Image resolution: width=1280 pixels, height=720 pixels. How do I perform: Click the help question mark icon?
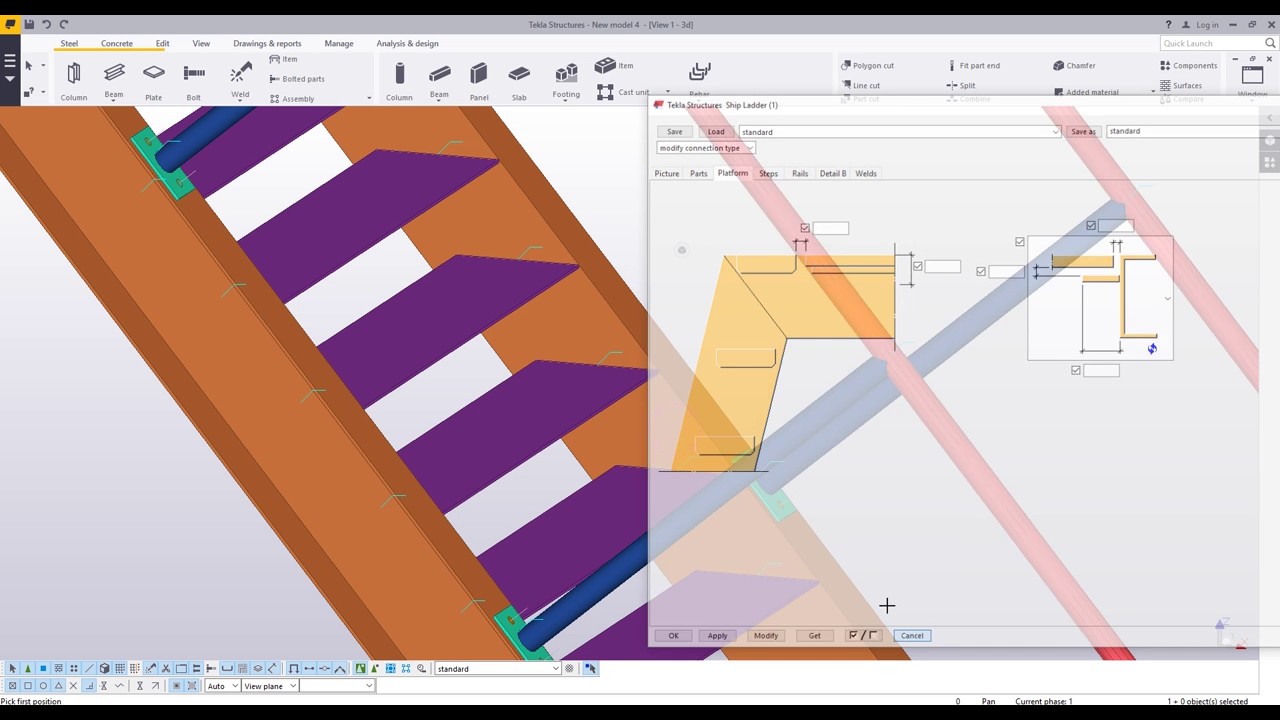[x=1169, y=24]
